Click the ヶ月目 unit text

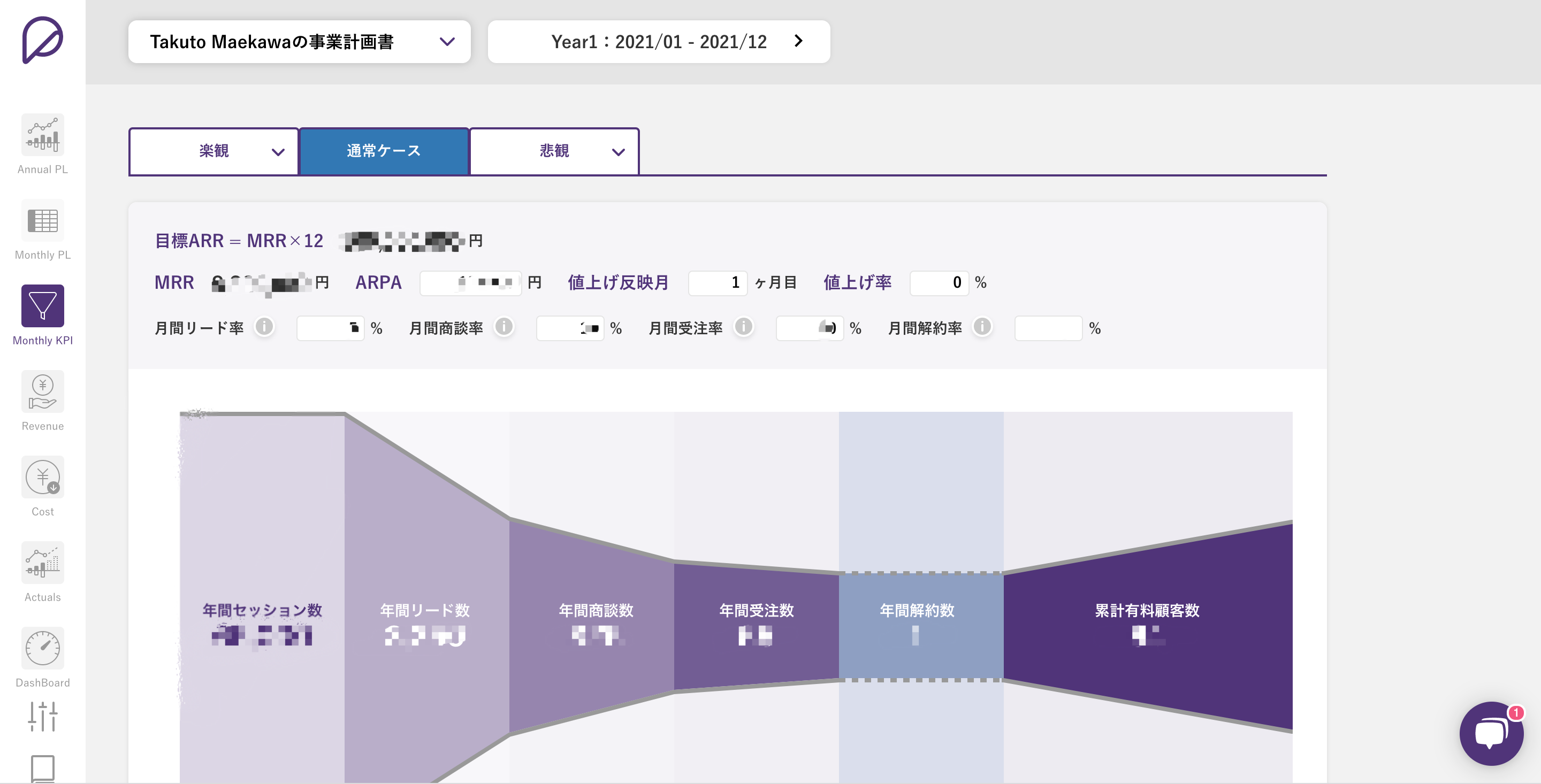(x=776, y=283)
